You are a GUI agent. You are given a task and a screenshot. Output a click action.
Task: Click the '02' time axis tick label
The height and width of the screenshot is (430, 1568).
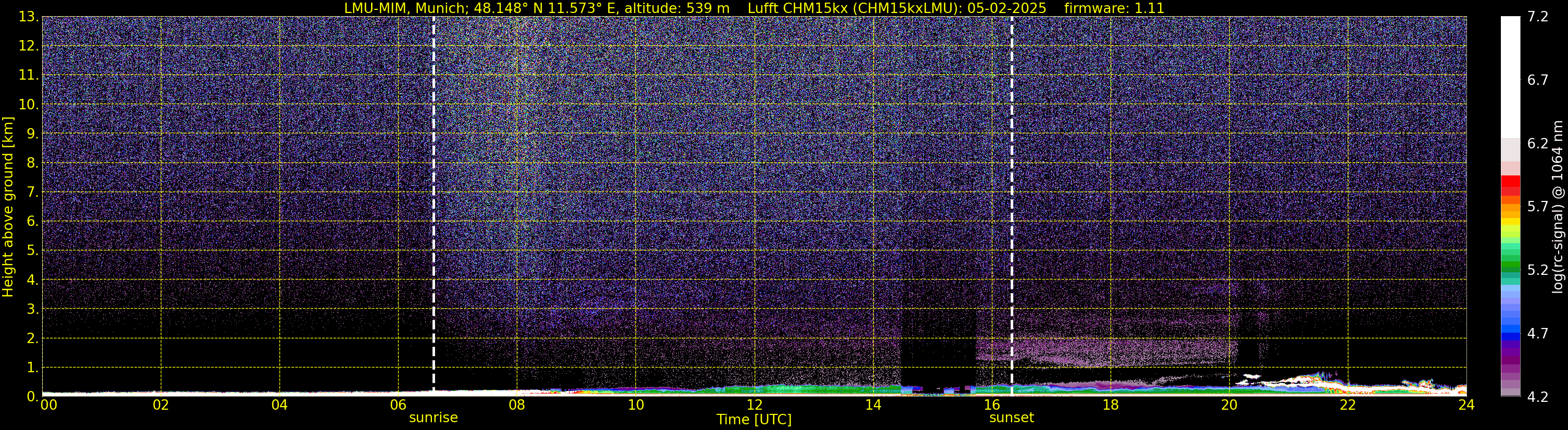pyautogui.click(x=161, y=405)
